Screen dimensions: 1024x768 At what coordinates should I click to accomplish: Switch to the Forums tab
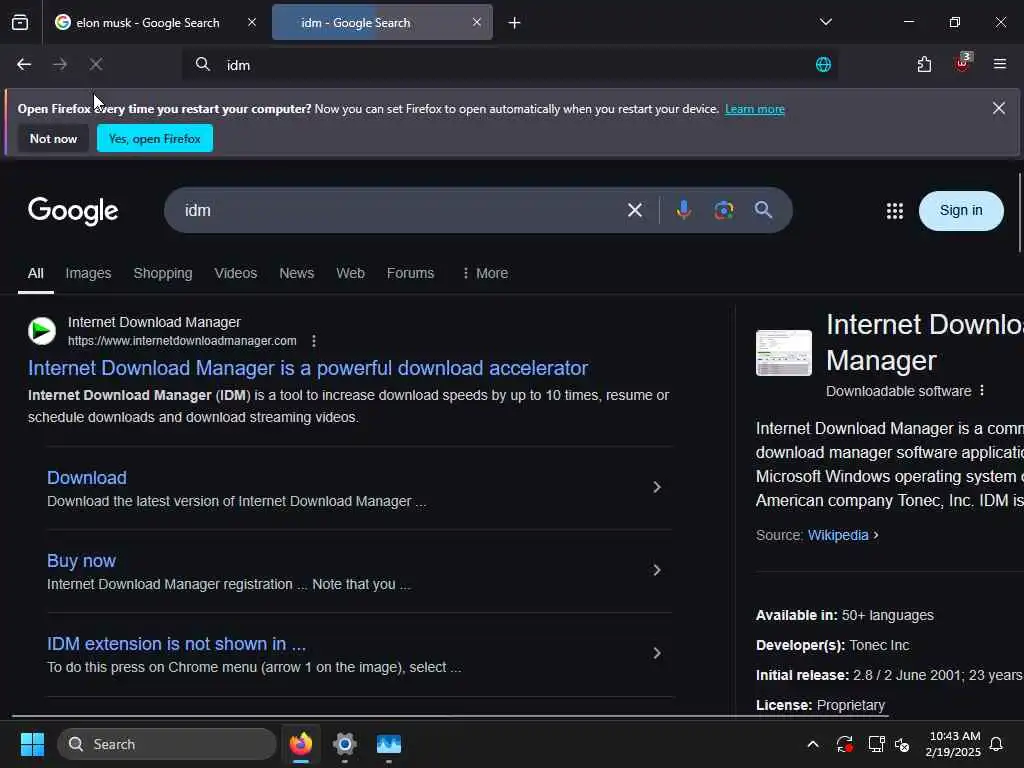pyautogui.click(x=410, y=273)
